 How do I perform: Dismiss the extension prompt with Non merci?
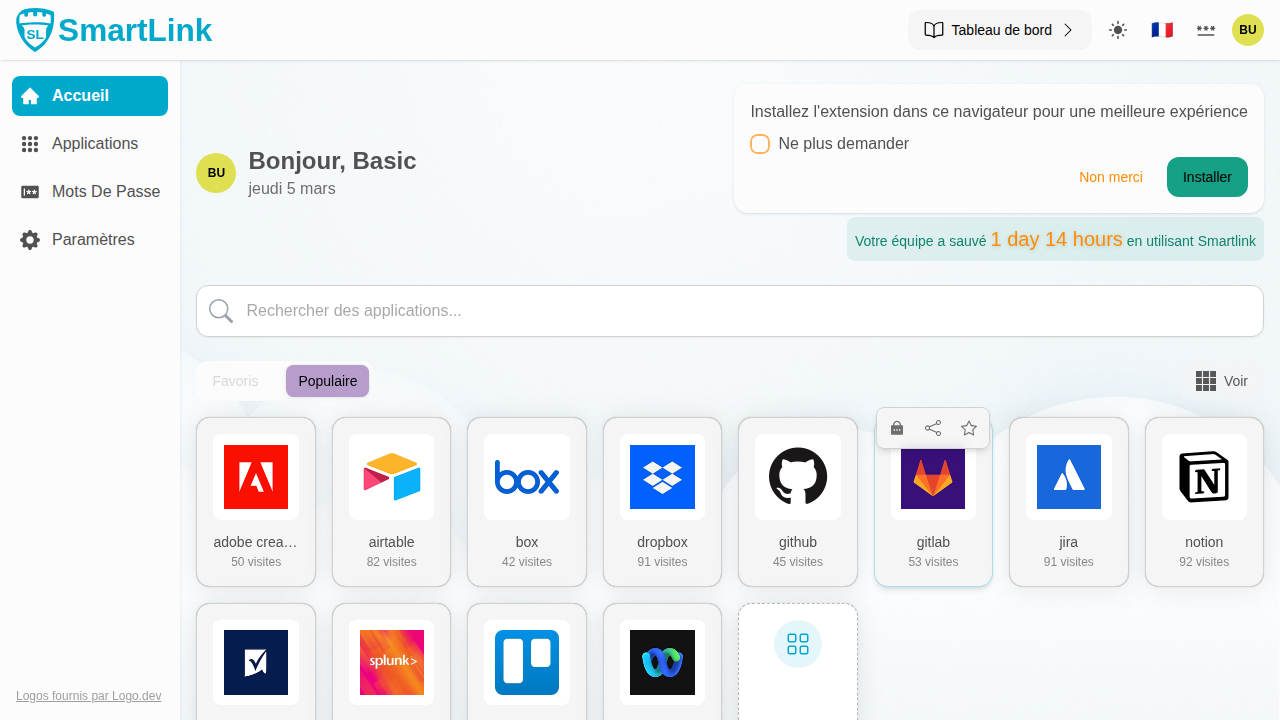point(1110,177)
